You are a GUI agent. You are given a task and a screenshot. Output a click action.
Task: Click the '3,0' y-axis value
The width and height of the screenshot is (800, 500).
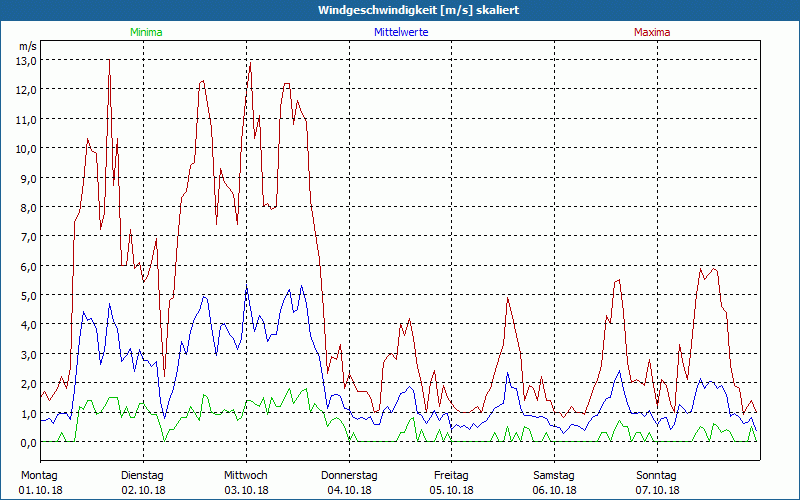(29, 354)
